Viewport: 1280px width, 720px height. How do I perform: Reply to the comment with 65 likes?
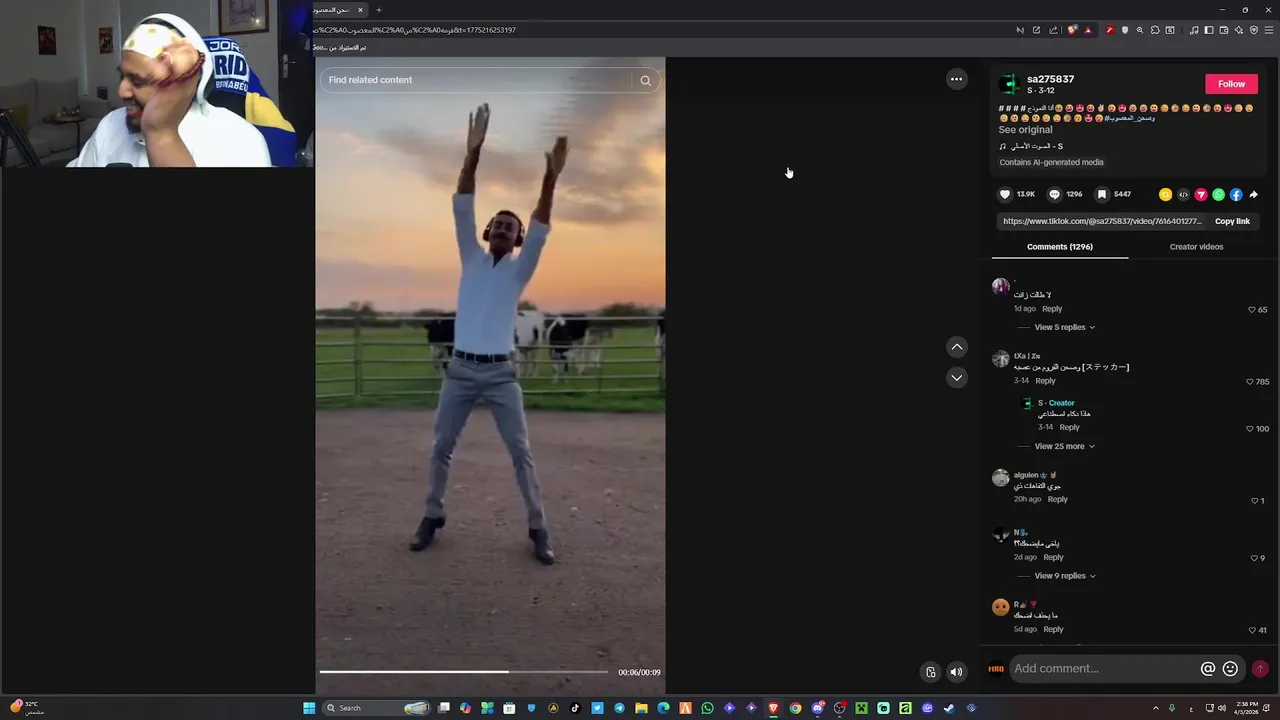click(1052, 309)
